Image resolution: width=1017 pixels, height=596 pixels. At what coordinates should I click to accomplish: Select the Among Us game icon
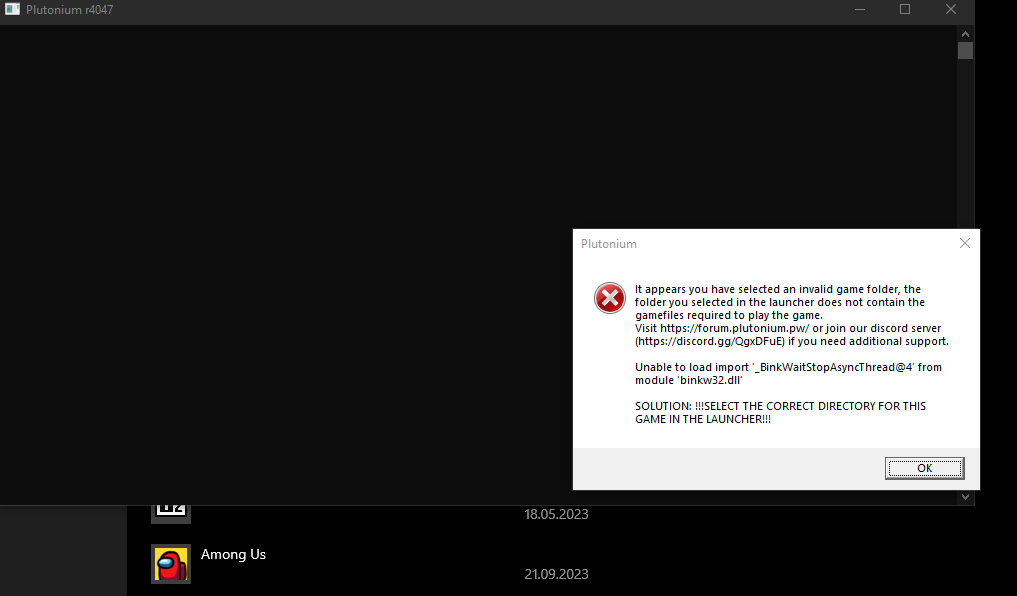tap(171, 564)
